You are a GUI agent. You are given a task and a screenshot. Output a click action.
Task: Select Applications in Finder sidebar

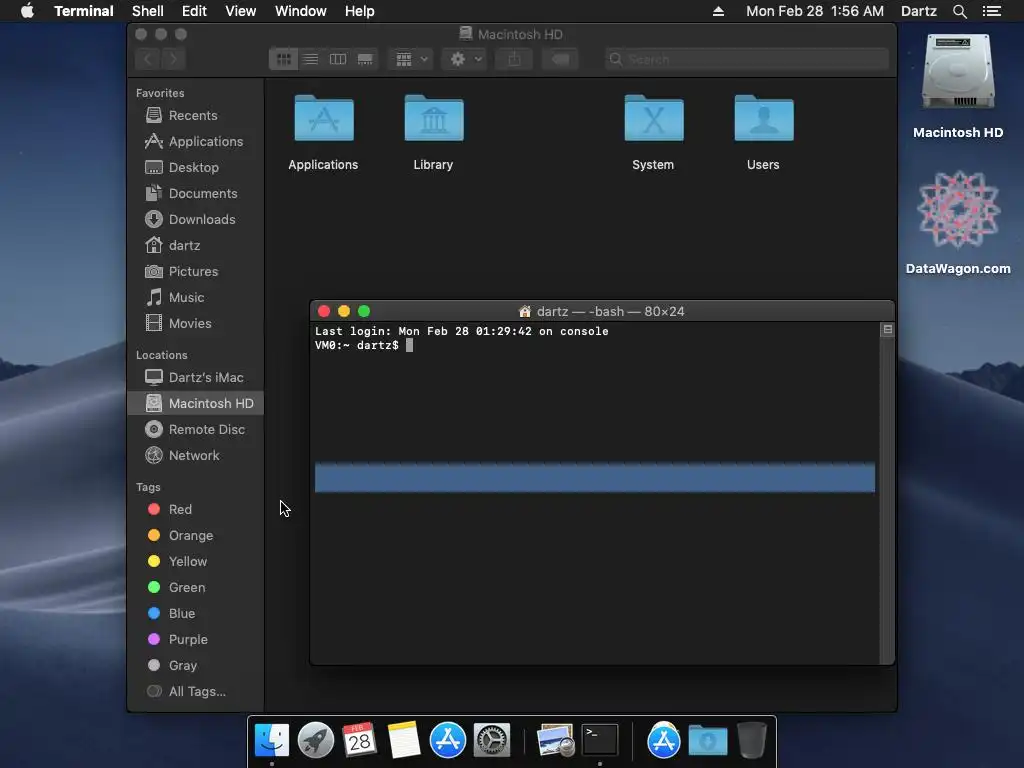tap(195, 141)
